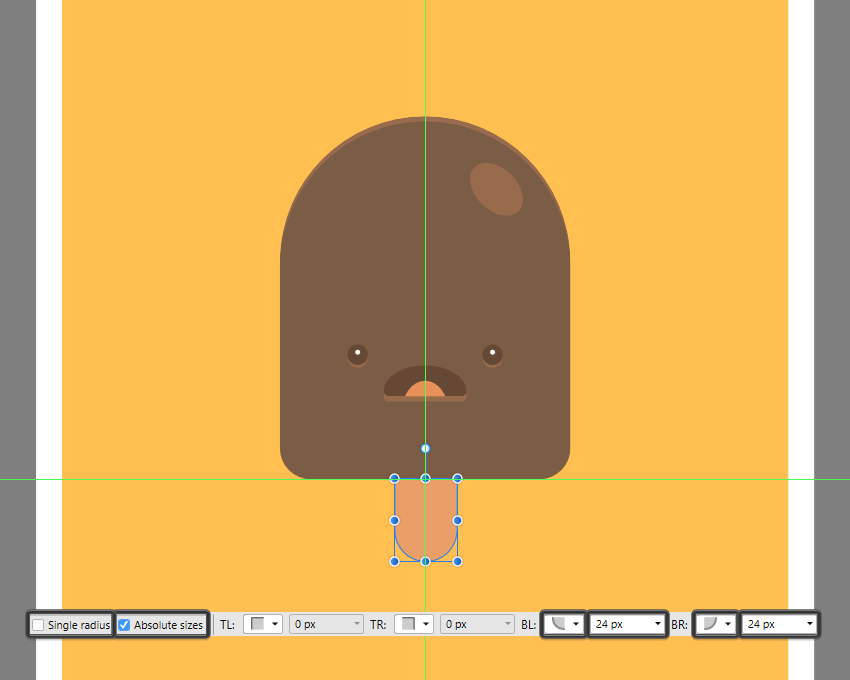
Task: Click the BL corner type icon
Action: tap(559, 624)
